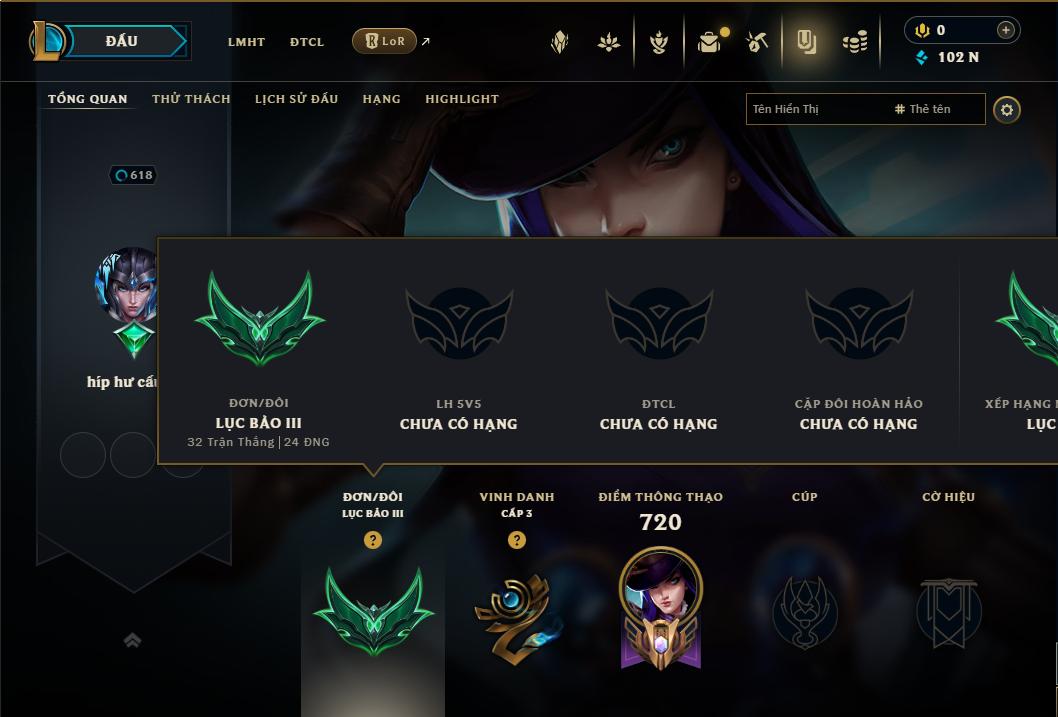This screenshot has height=717, width=1058.
Task: Click the help icon under ĐƠN/ĐÔI rank
Action: (372, 540)
